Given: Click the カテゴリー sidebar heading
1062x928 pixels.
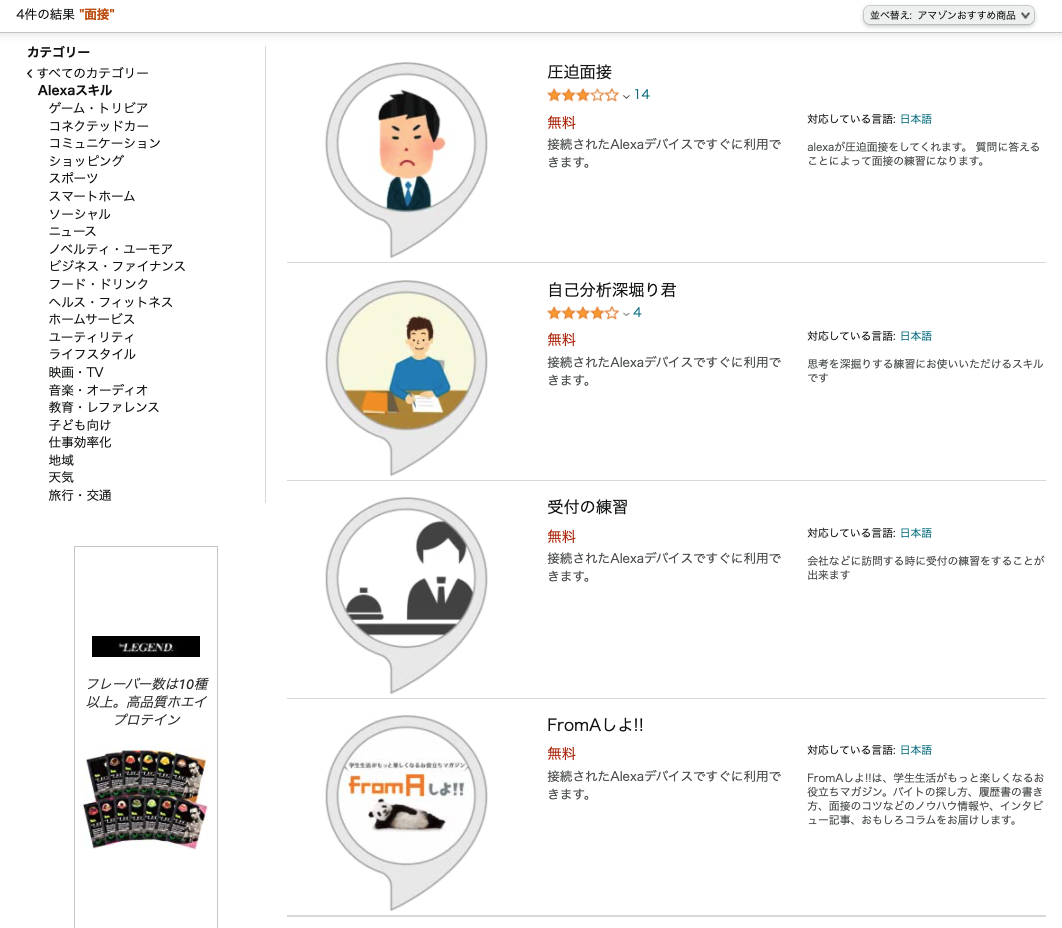Looking at the screenshot, I should (58, 52).
